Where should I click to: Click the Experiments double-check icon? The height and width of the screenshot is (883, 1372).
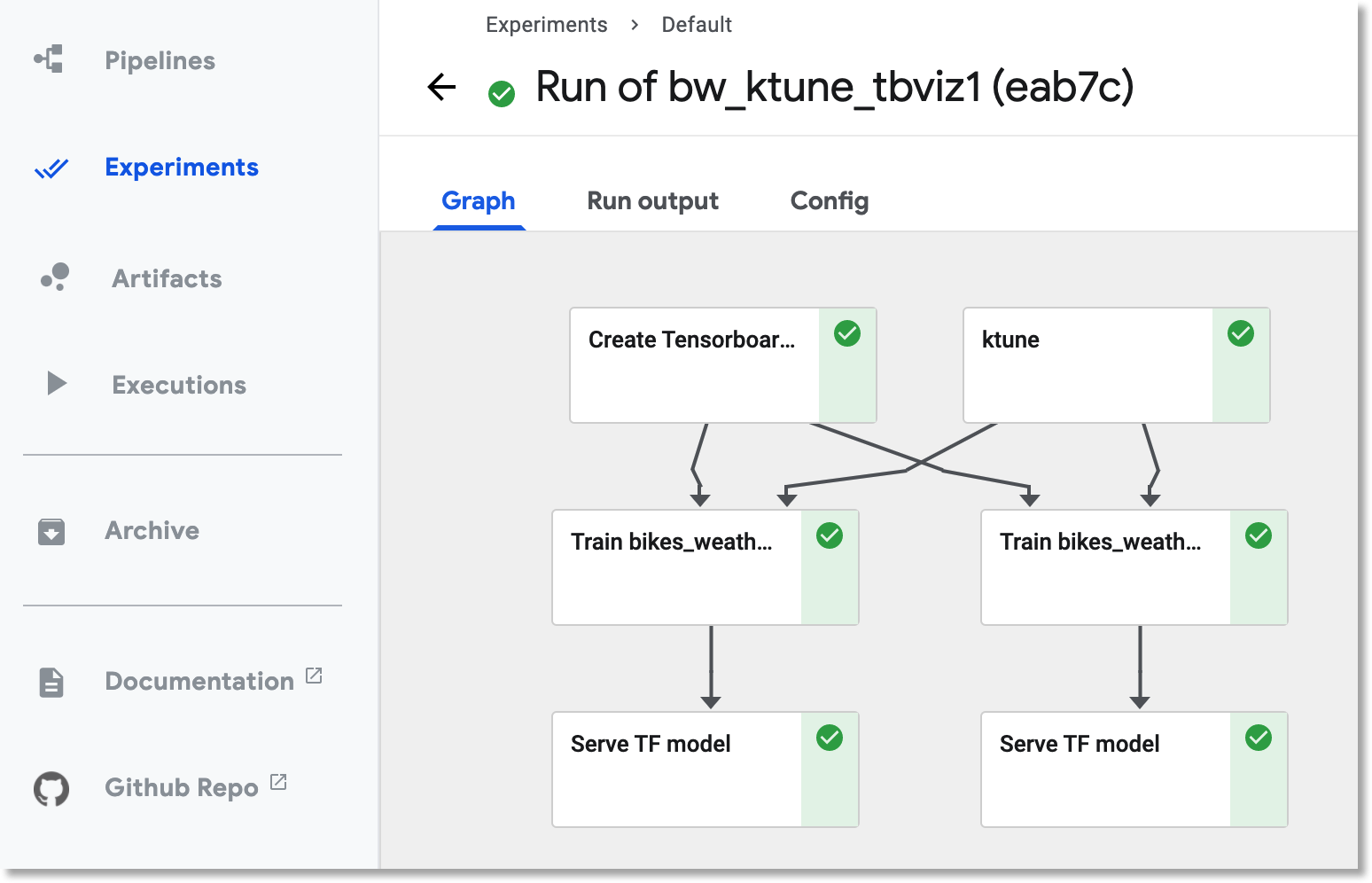[51, 168]
